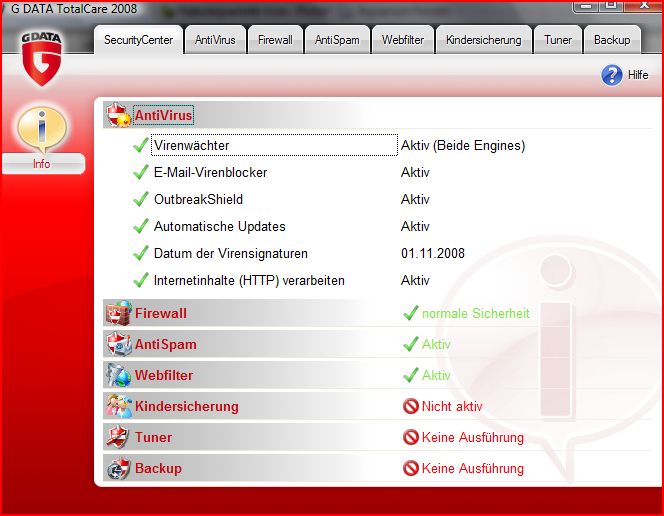The height and width of the screenshot is (516, 664).
Task: Click the E-Mail-Virenblocker Aktiv status
Action: pyautogui.click(x=415, y=172)
